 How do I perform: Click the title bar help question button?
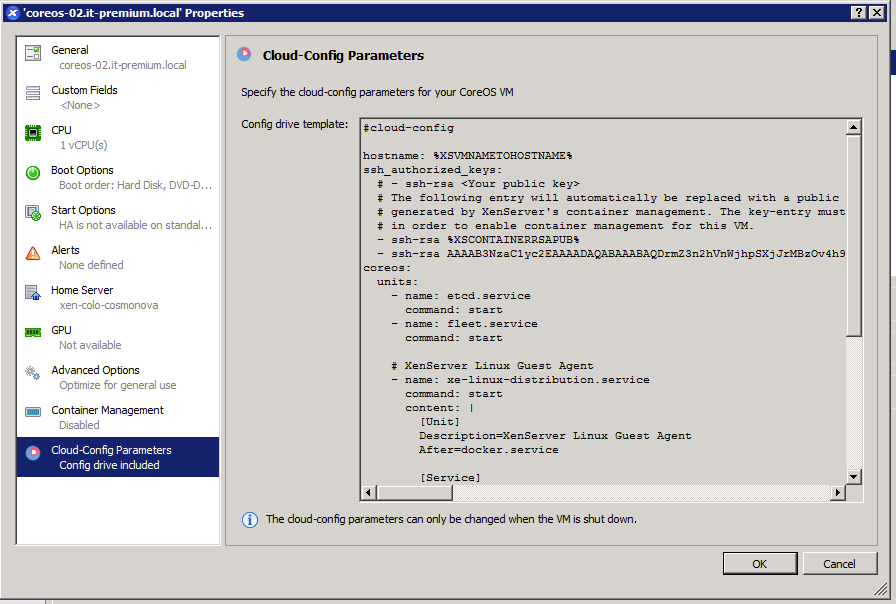click(858, 13)
